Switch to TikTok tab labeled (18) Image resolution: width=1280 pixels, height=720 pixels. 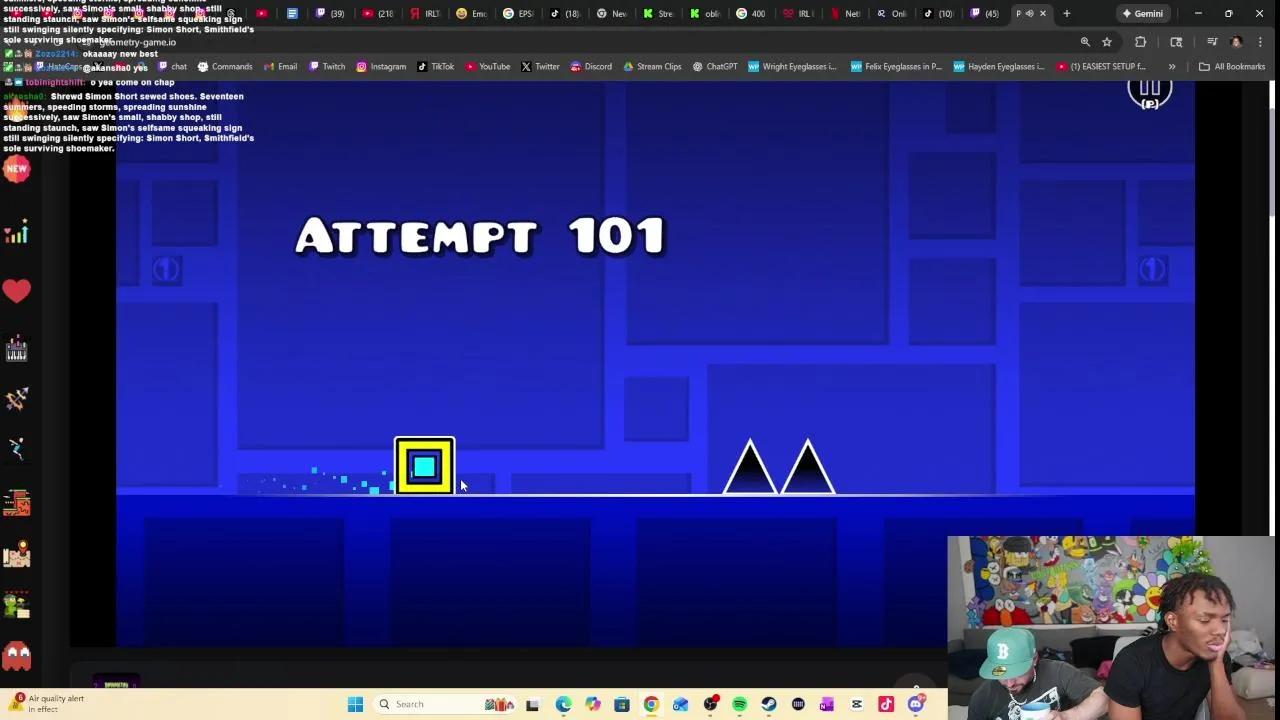coord(565,14)
